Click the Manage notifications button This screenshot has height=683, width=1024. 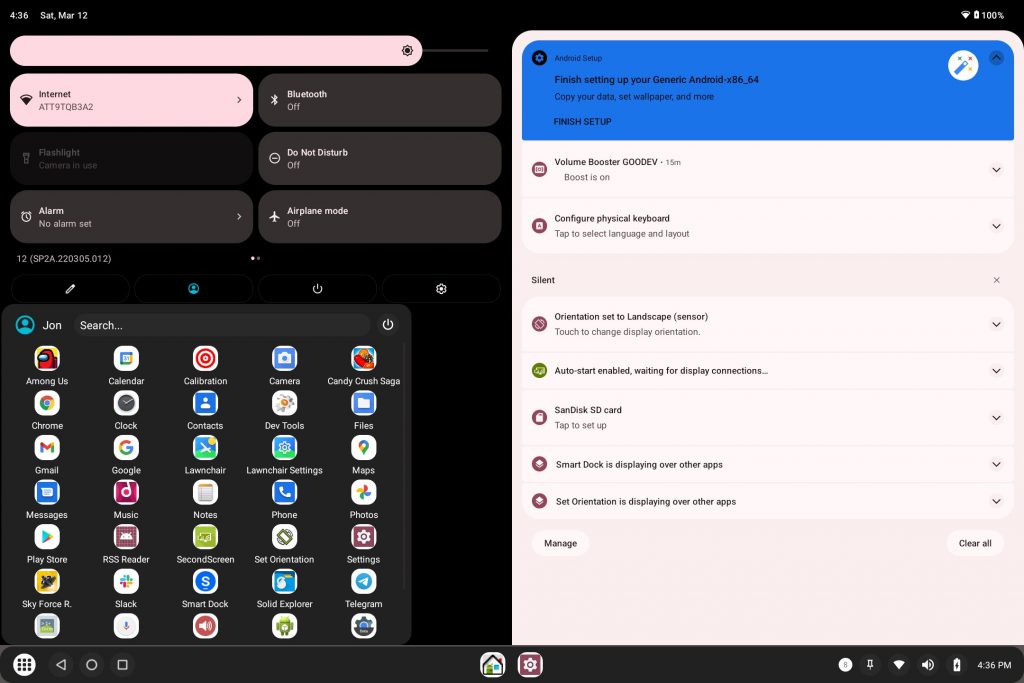click(x=560, y=543)
